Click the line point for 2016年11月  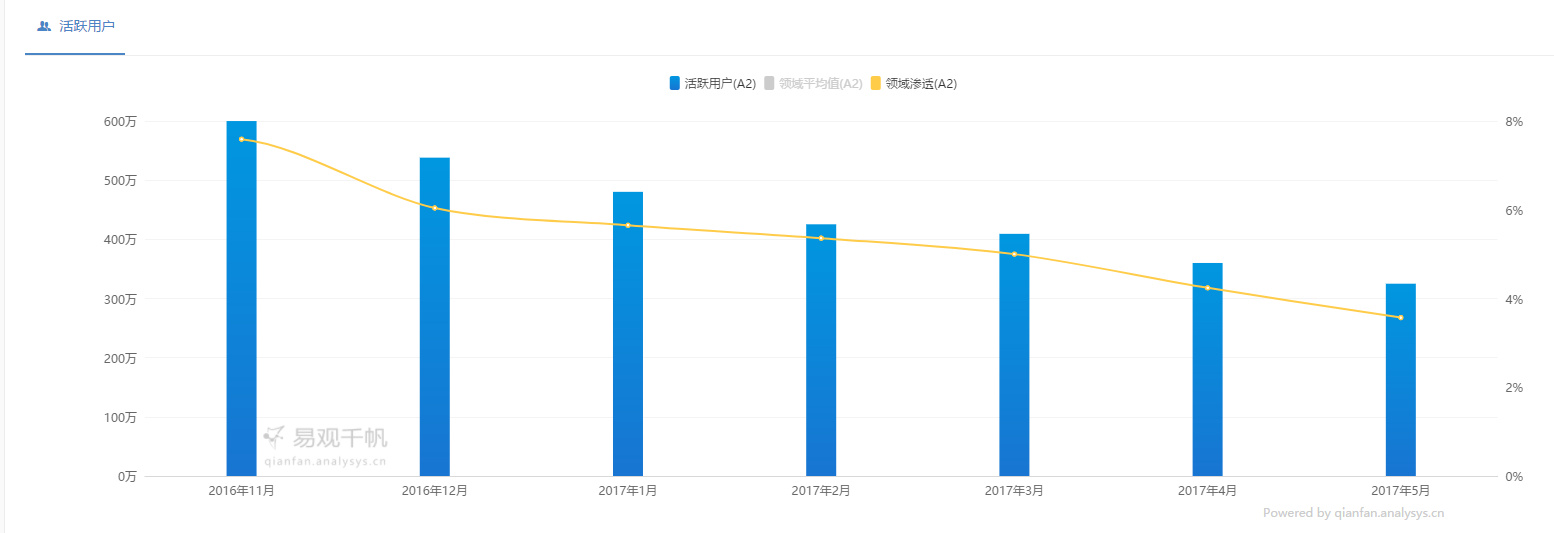coord(241,139)
